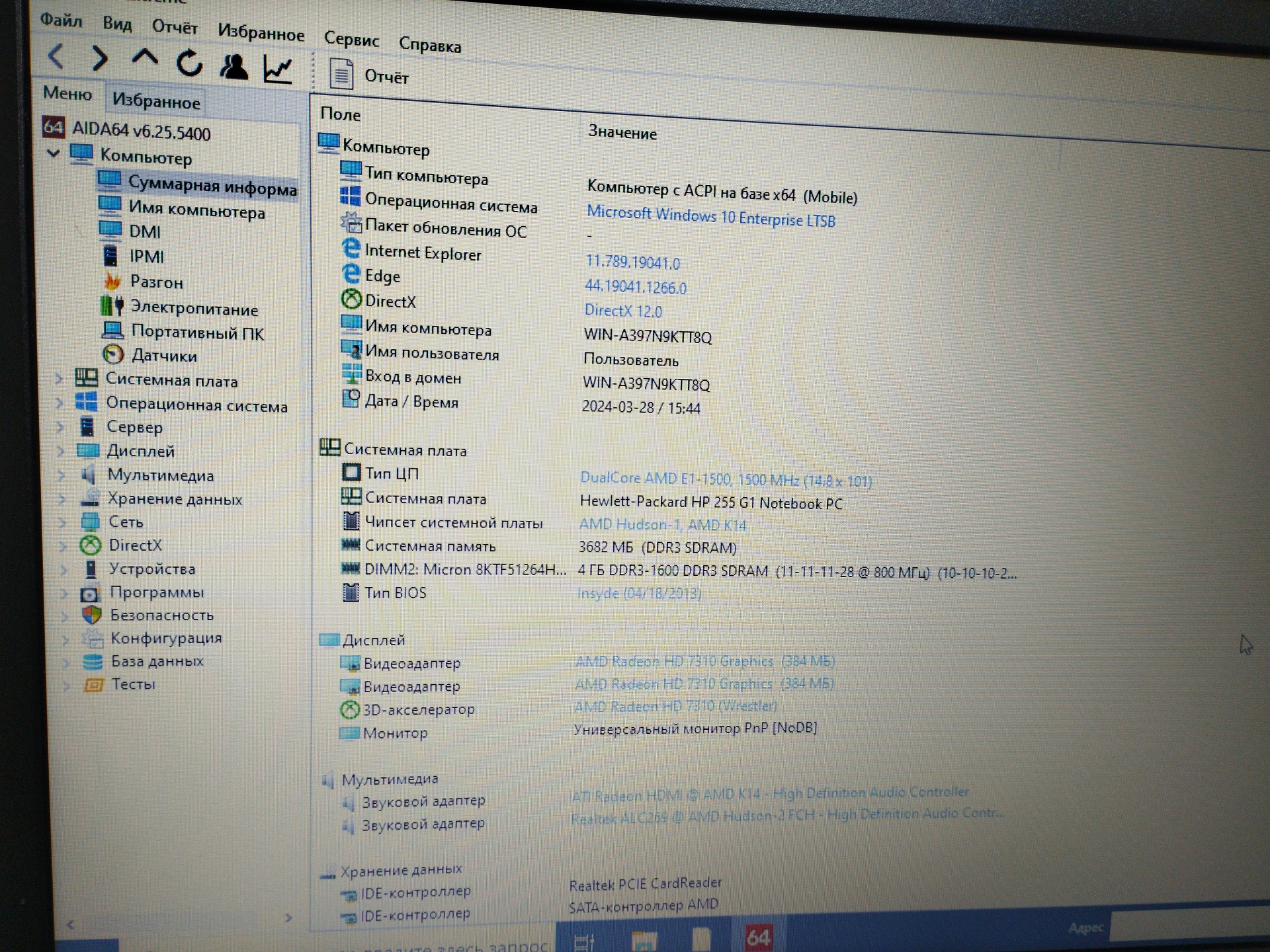Click the Значение column header
The height and width of the screenshot is (952, 1270).
point(622,132)
